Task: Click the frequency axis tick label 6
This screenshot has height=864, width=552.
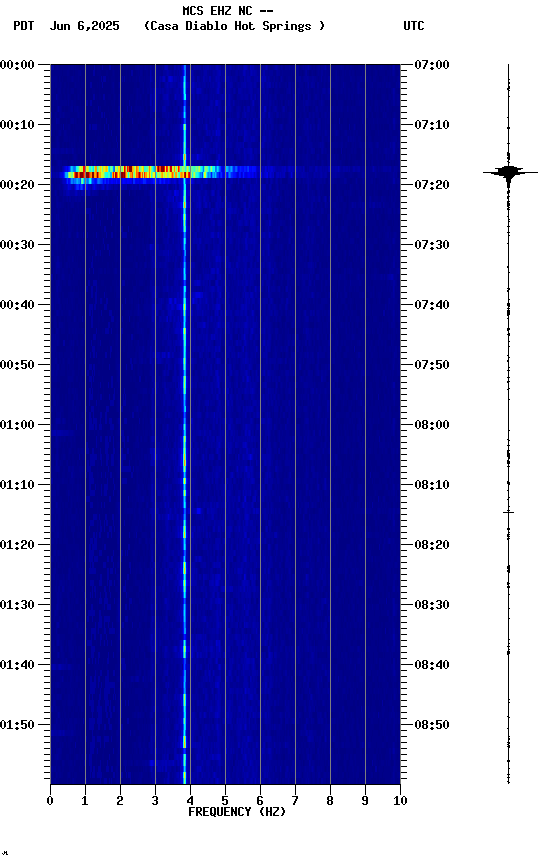Action: 260,801
